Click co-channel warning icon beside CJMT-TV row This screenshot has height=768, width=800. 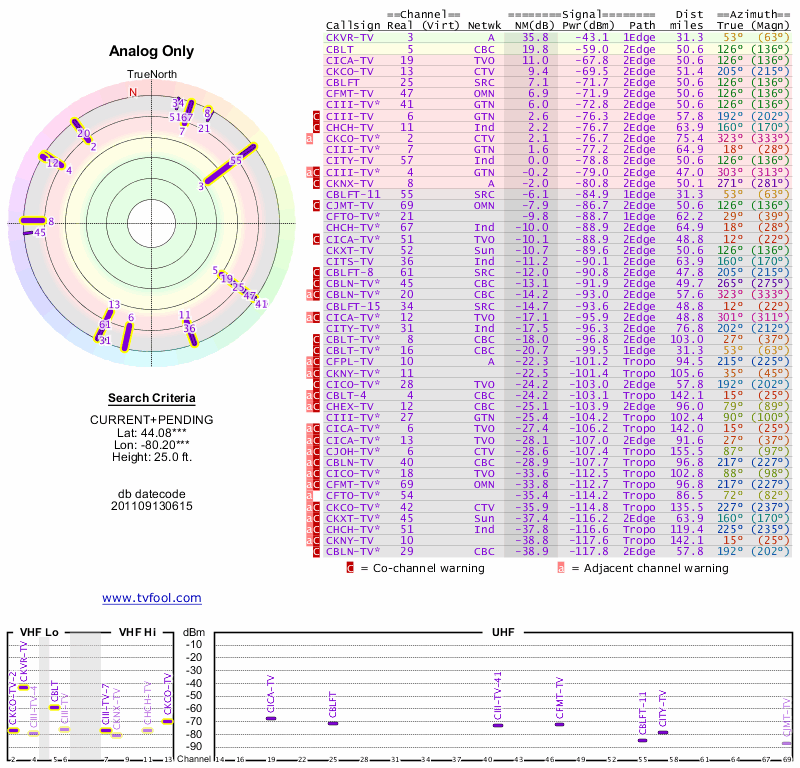(x=316, y=206)
